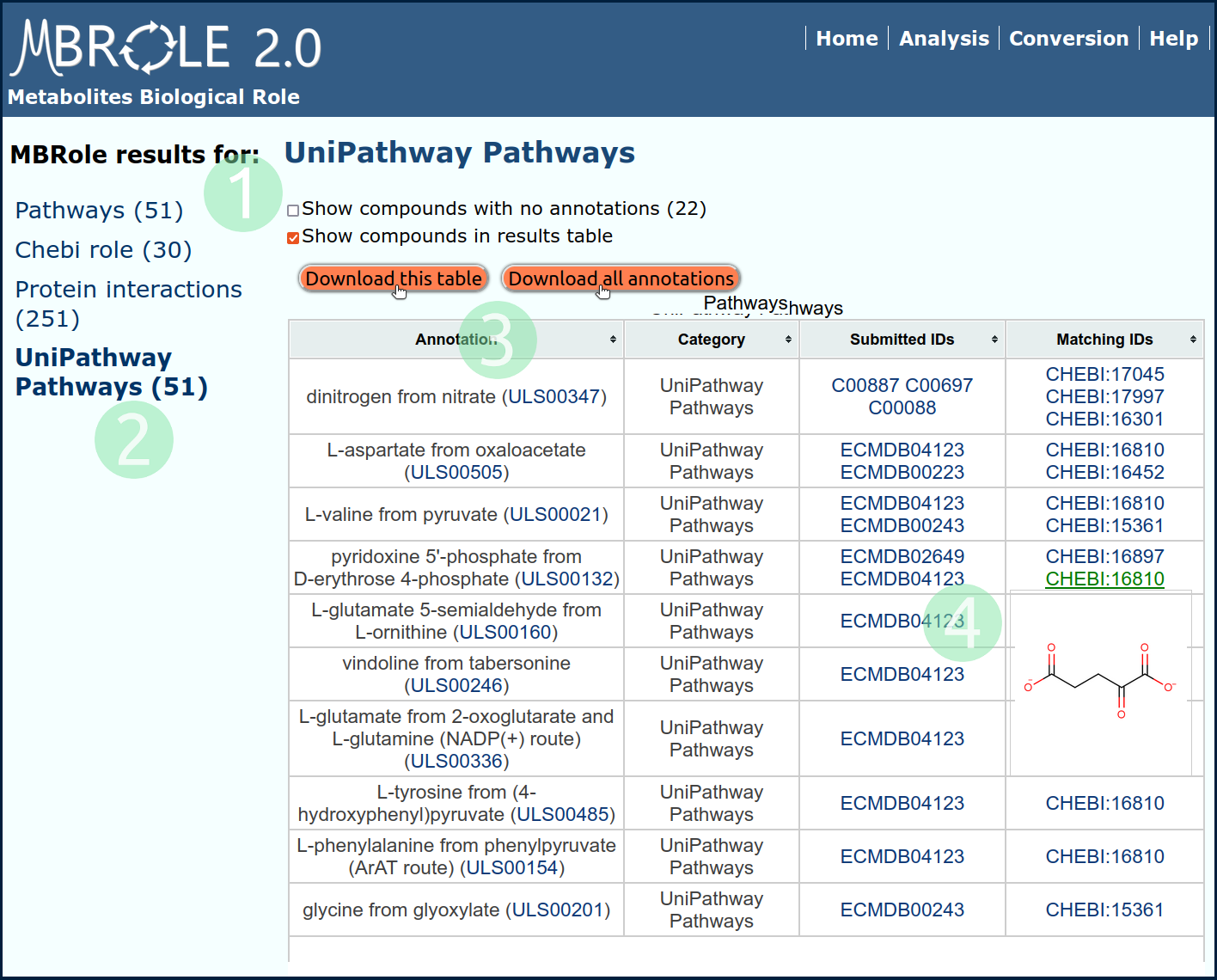Click the molecule structure preview image
Viewport: 1217px width, 980px height.
1101,683
